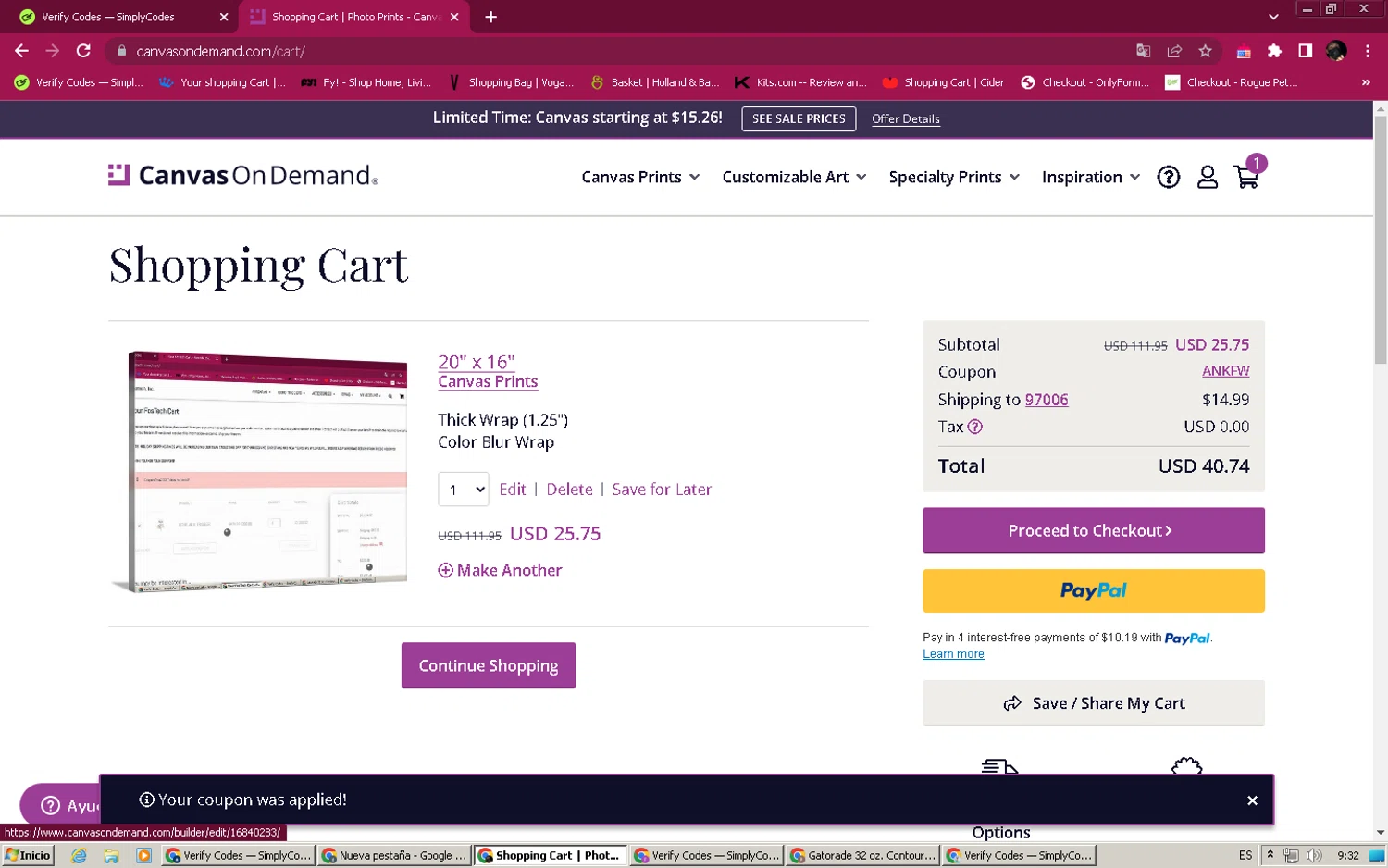This screenshot has height=868, width=1388.
Task: Click the plus icon of Make Another
Action: (445, 570)
